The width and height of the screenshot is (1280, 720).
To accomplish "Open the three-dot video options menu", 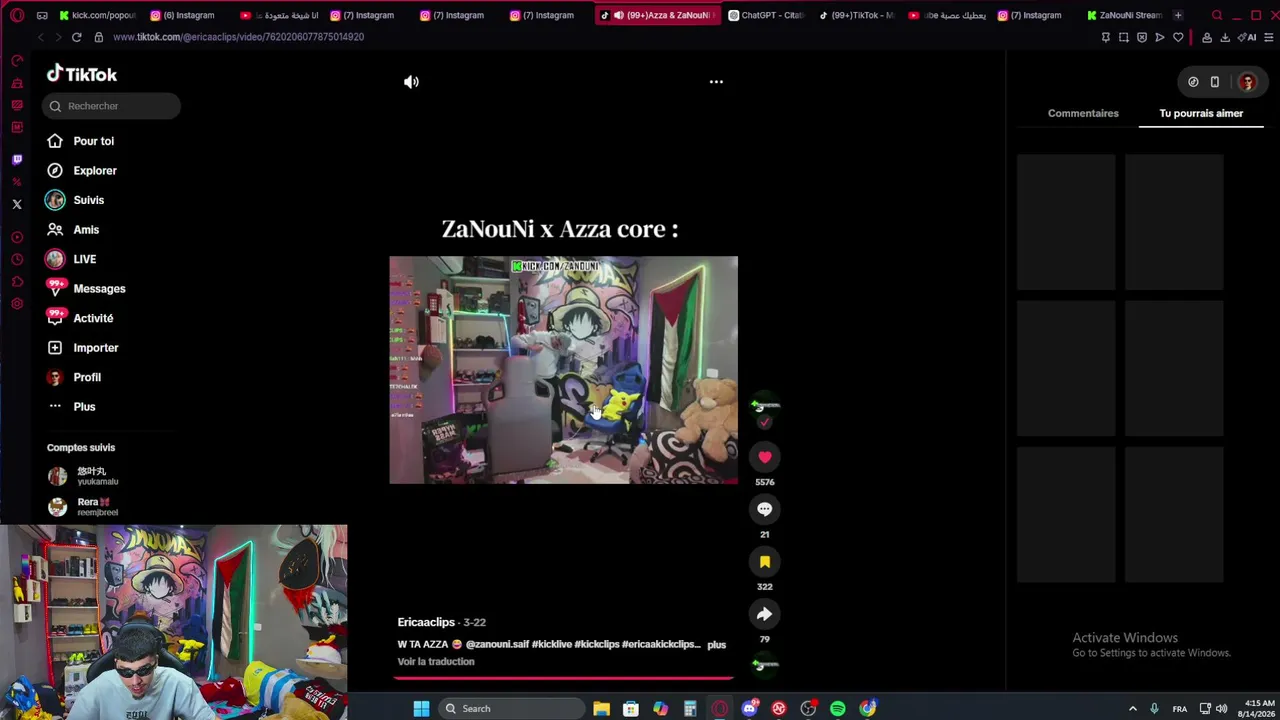I will [716, 82].
